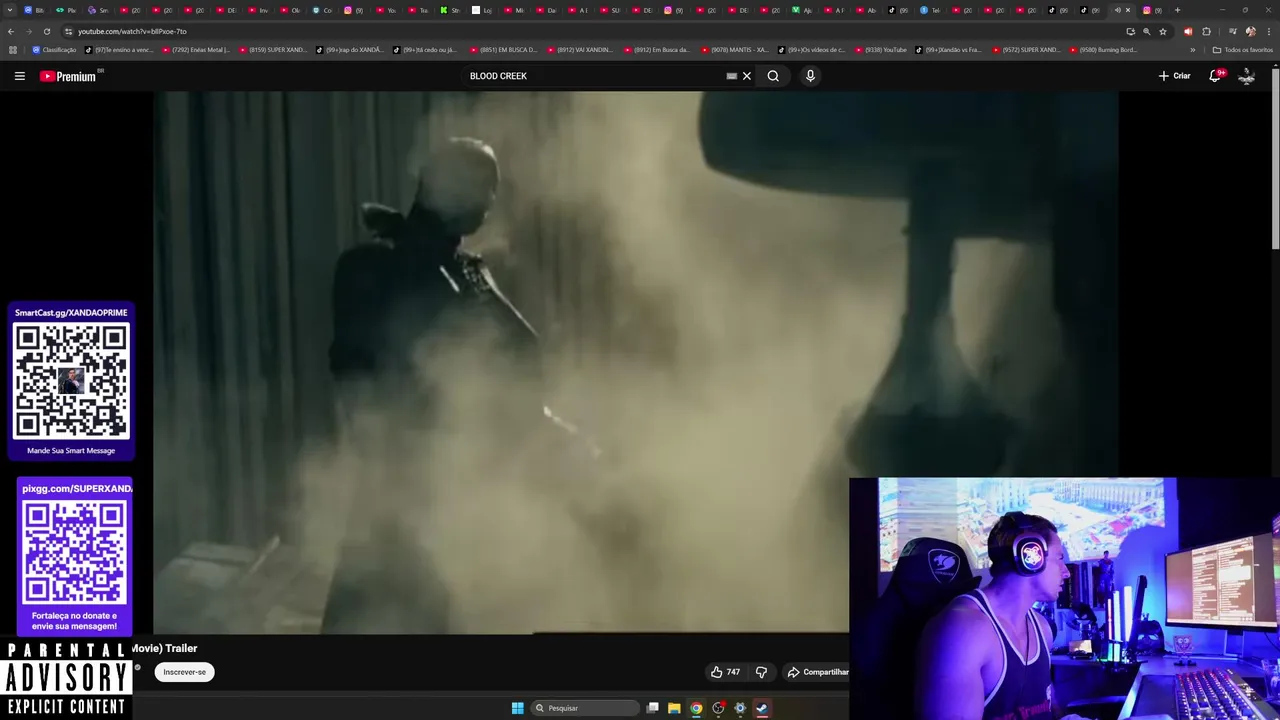This screenshot has width=1280, height=720.
Task: Switch to the Instagram (9) tab at far right
Action: coord(1152,10)
